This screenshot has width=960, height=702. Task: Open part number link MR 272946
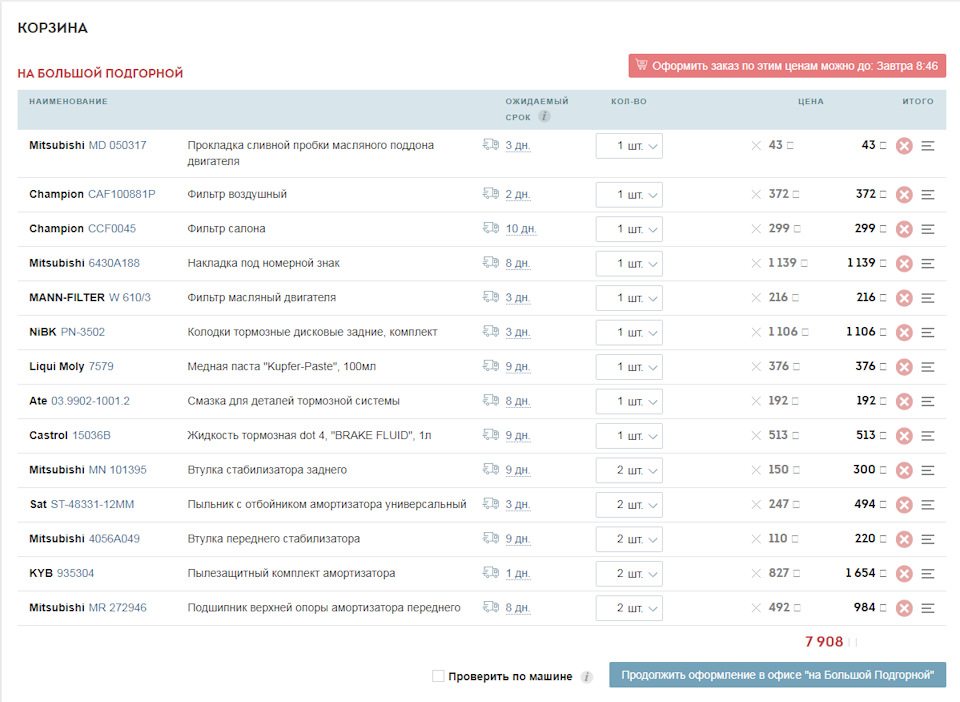coord(118,608)
